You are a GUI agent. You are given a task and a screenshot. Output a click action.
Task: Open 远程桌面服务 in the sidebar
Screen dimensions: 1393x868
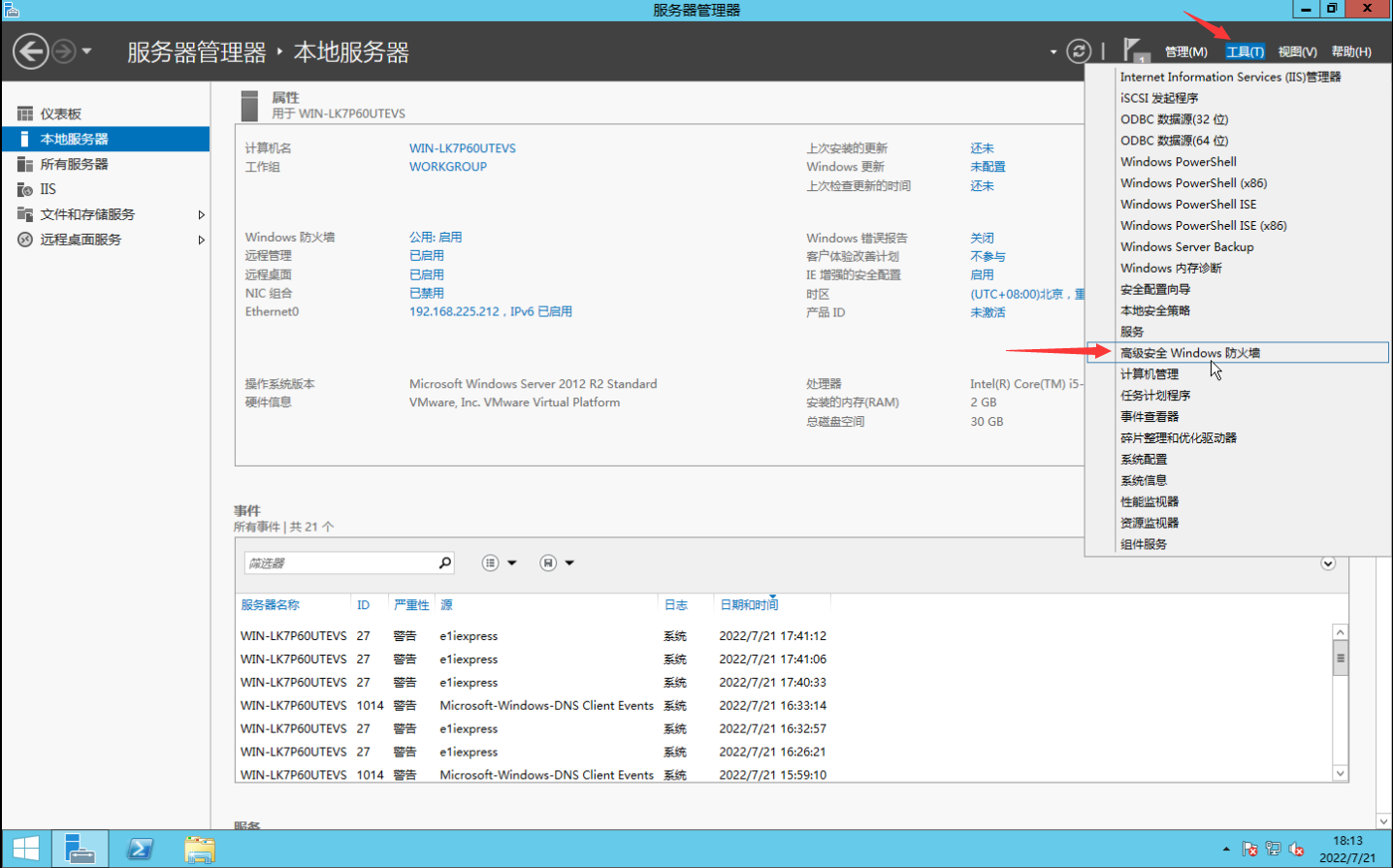click(x=105, y=241)
